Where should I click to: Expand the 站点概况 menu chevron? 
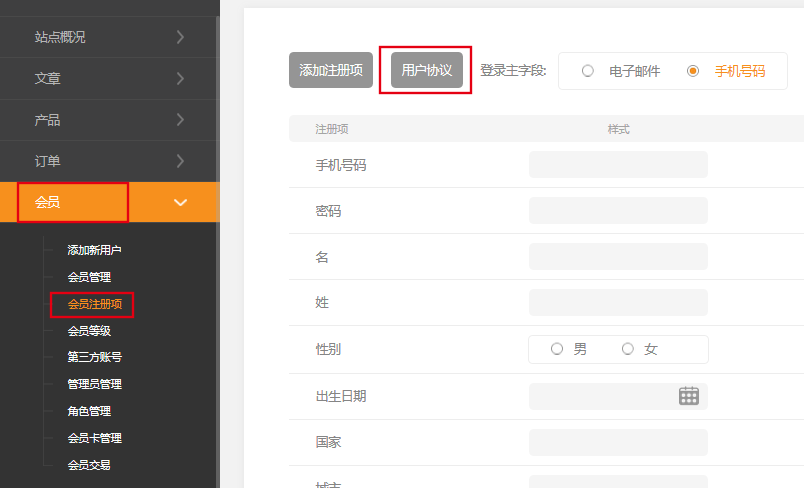point(180,37)
